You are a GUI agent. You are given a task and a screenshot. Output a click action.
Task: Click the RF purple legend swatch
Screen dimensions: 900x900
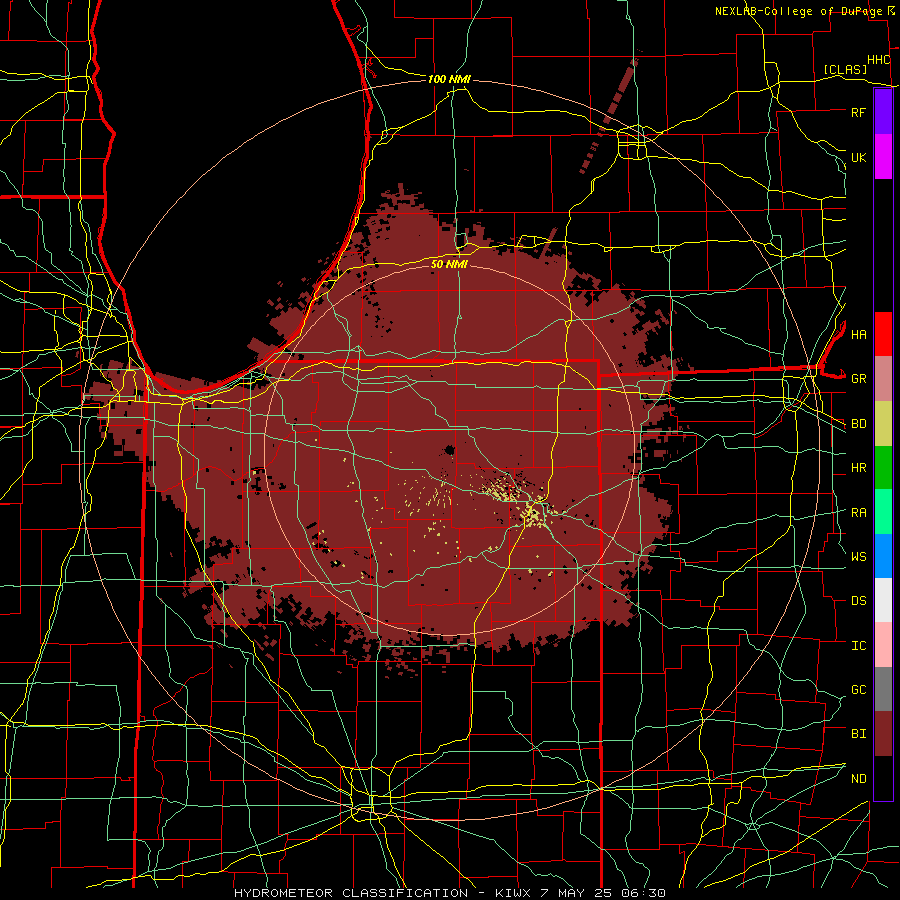pyautogui.click(x=883, y=112)
